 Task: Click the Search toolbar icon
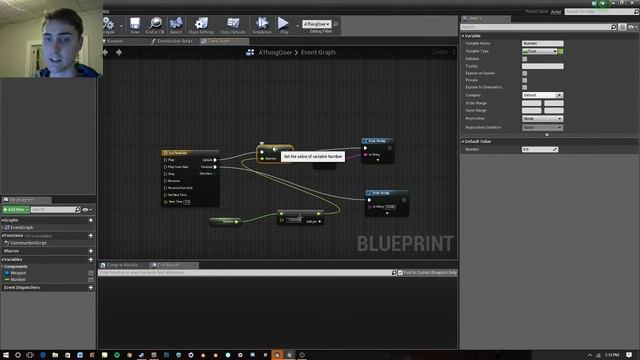(x=176, y=24)
